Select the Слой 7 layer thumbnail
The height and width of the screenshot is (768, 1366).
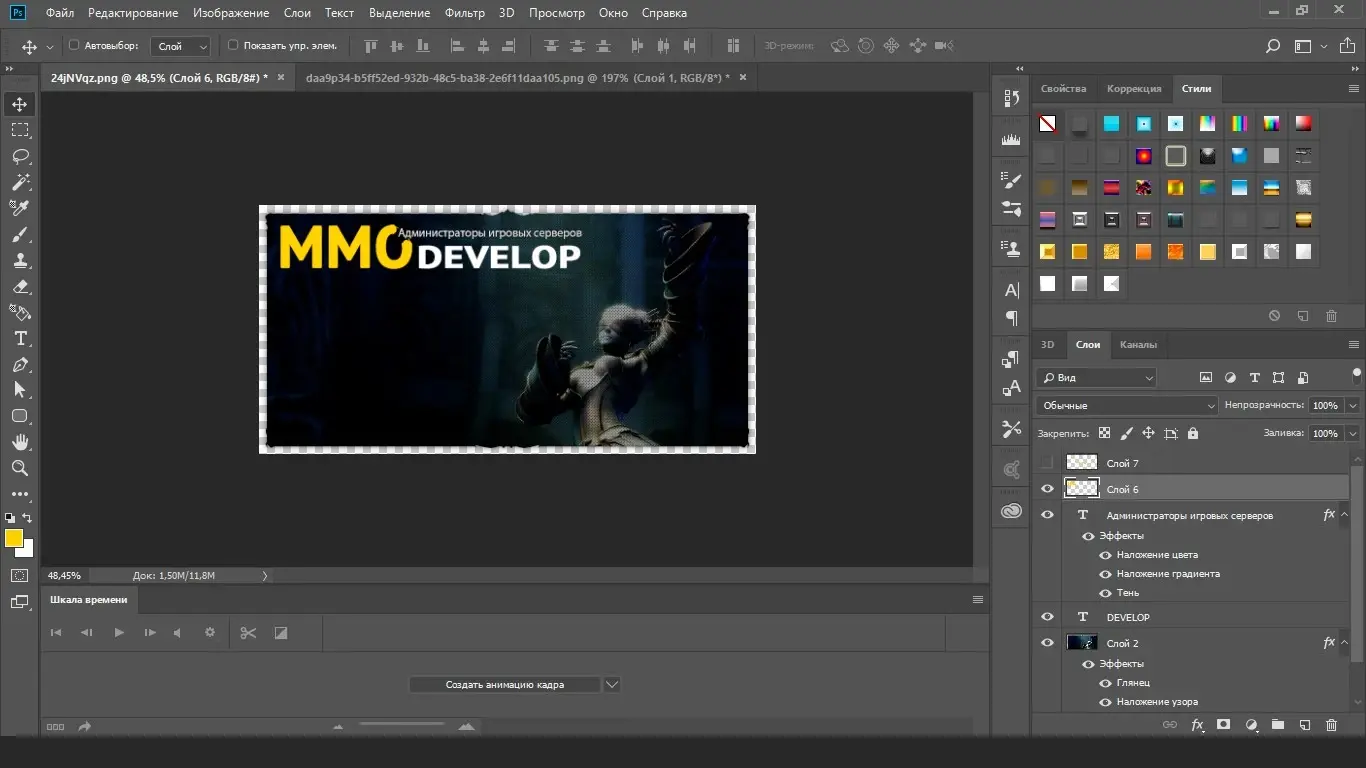tap(1082, 463)
